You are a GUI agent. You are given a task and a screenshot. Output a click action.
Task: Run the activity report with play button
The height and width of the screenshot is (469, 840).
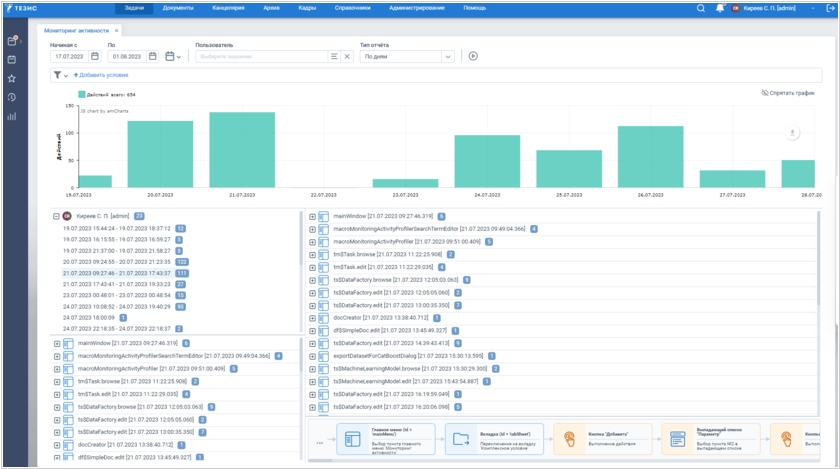click(x=473, y=56)
